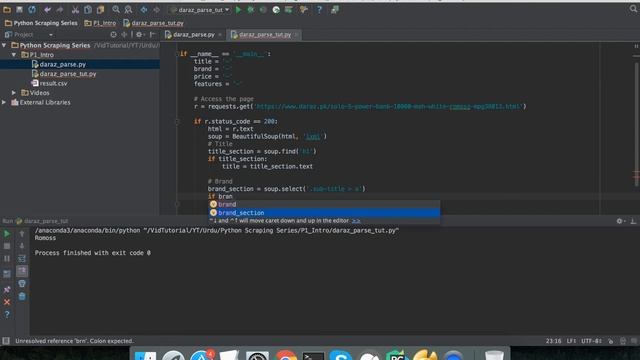Debug daraz_parse_tut with the bug icon
Image resolution: width=640 pixels, height=360 pixels.
(251, 9)
